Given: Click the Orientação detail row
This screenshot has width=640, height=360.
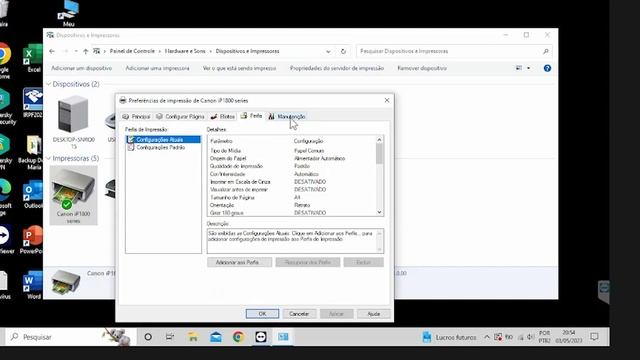Looking at the screenshot, I should 292,205.
